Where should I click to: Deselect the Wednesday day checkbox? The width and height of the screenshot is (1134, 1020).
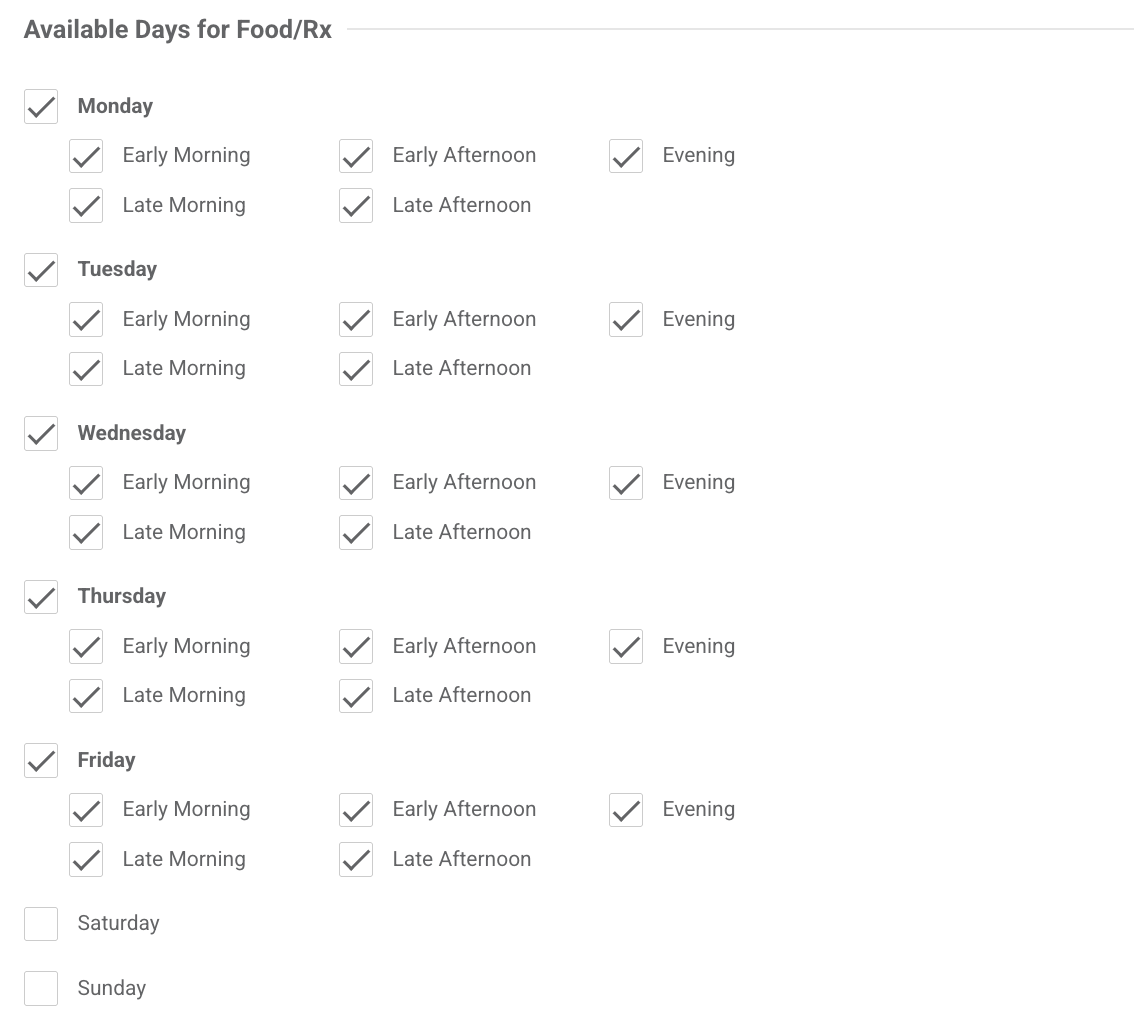[41, 434]
